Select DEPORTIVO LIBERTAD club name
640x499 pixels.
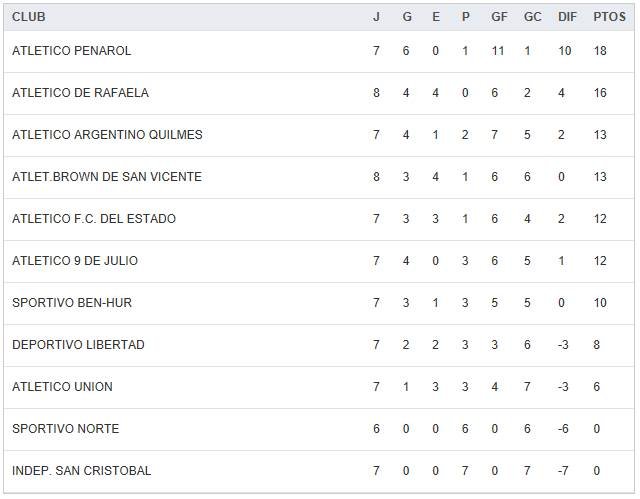pyautogui.click(x=78, y=345)
